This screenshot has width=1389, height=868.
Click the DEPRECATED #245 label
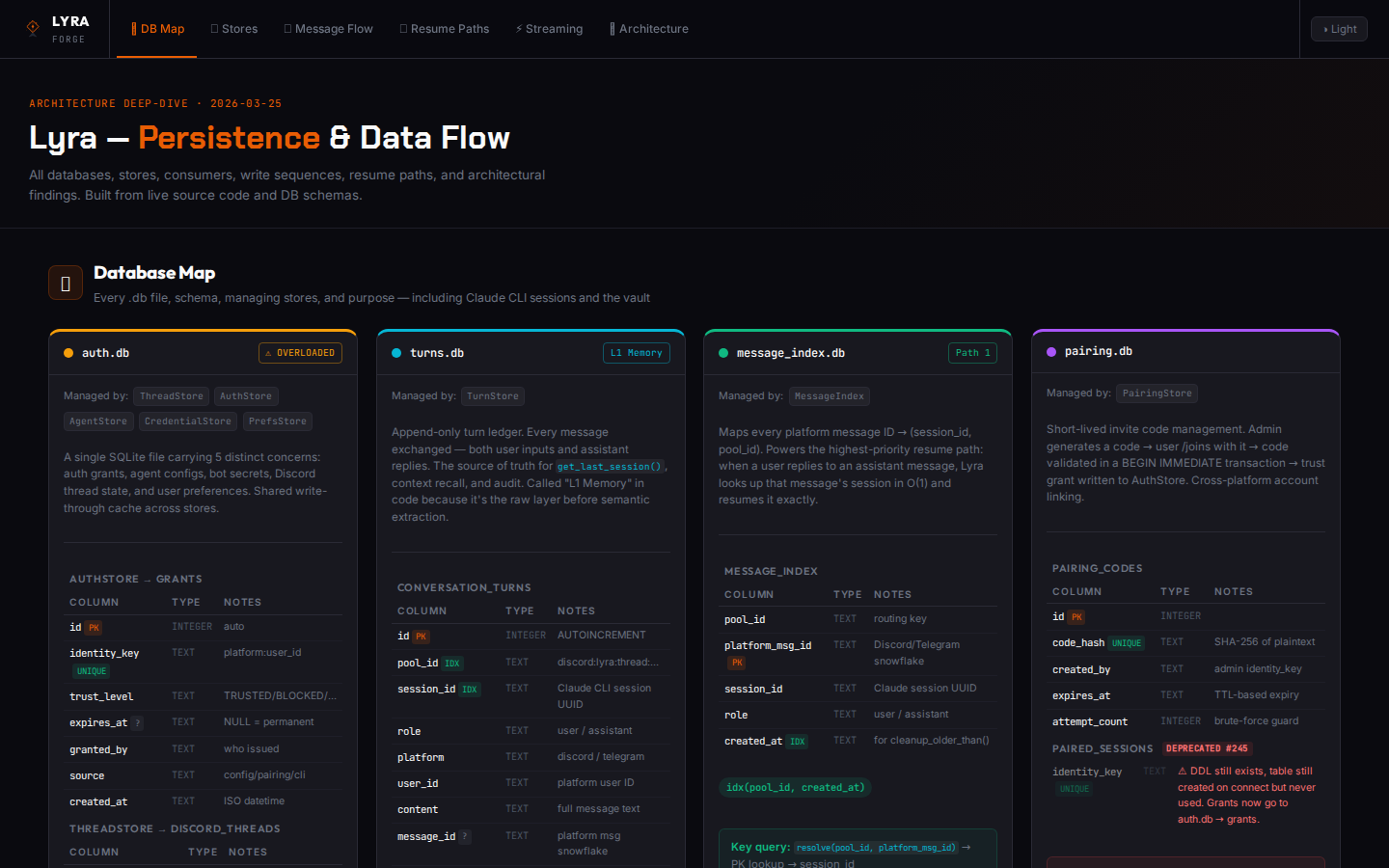[1207, 748]
